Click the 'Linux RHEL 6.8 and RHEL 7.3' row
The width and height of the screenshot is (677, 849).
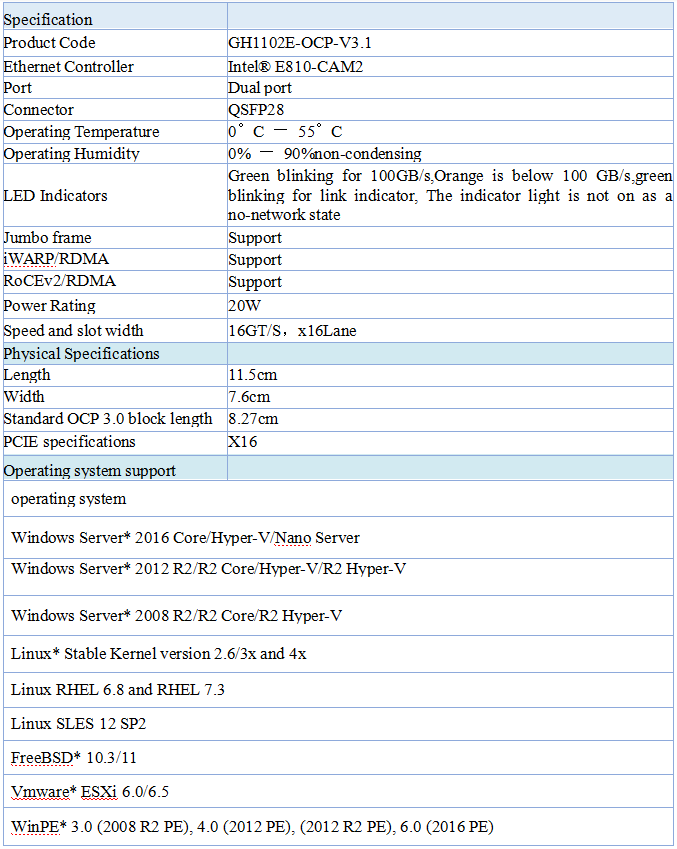click(x=118, y=690)
